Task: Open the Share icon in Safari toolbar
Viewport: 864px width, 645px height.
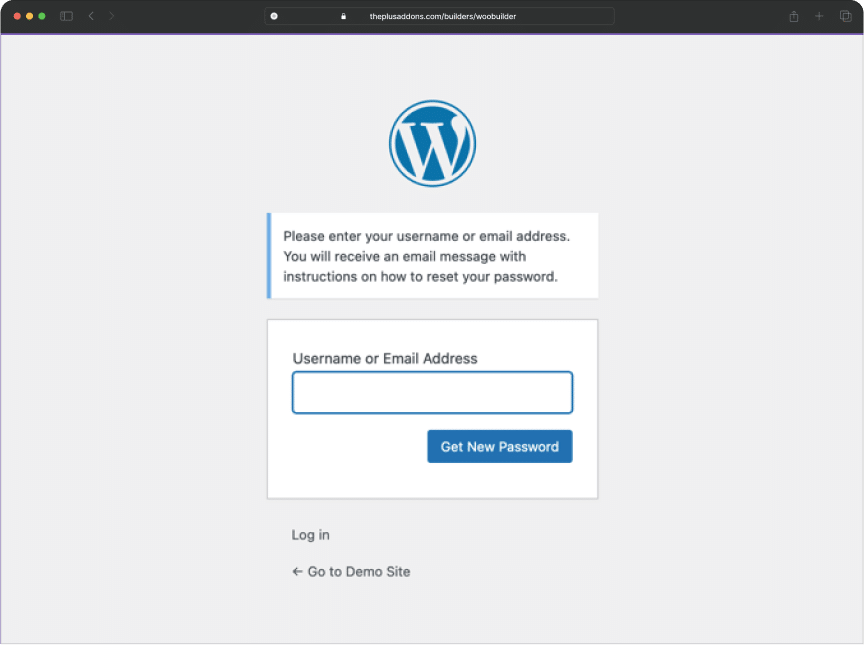Action: pyautogui.click(x=793, y=16)
